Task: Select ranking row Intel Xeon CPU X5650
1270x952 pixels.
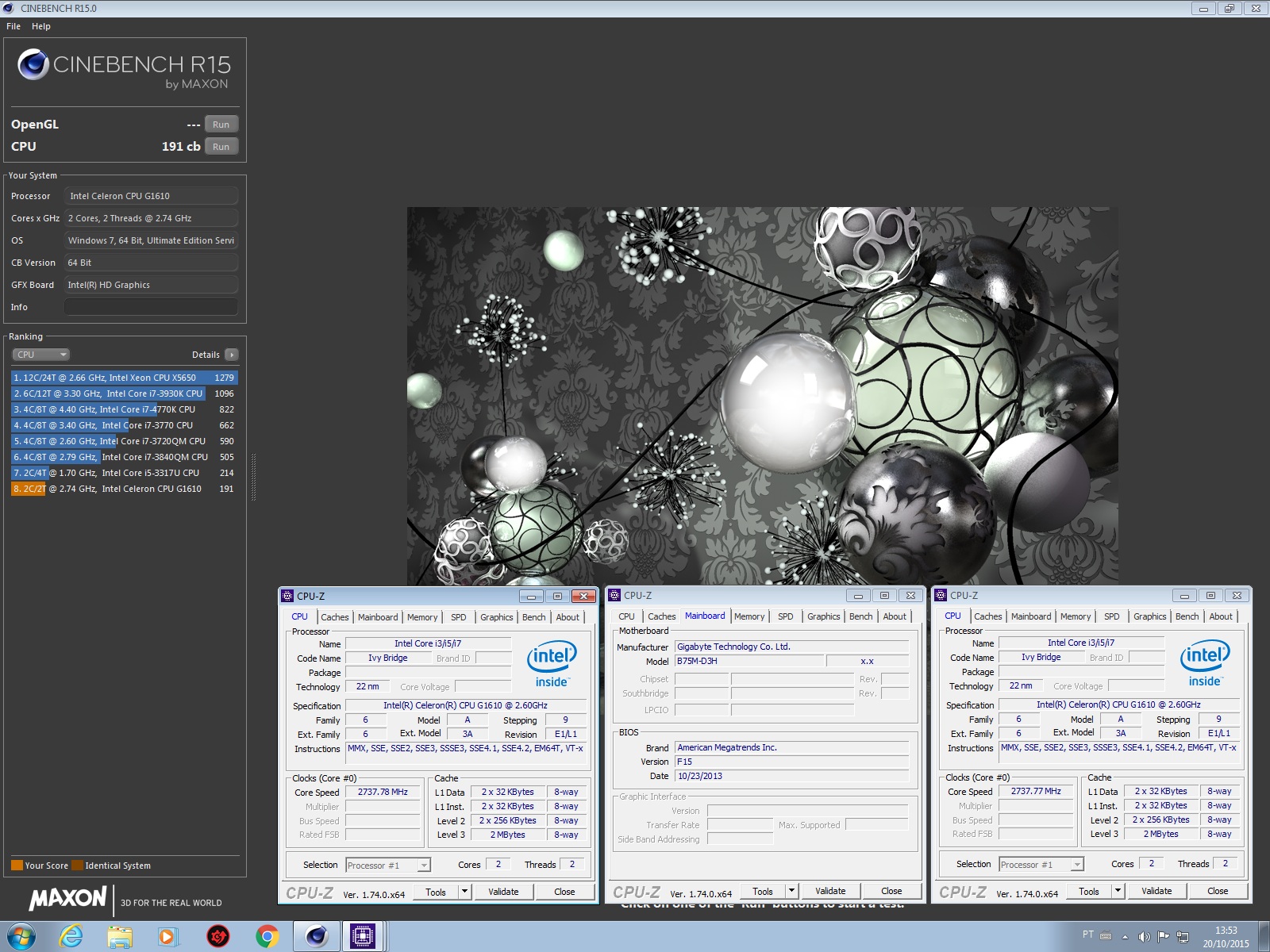Action: 125,378
